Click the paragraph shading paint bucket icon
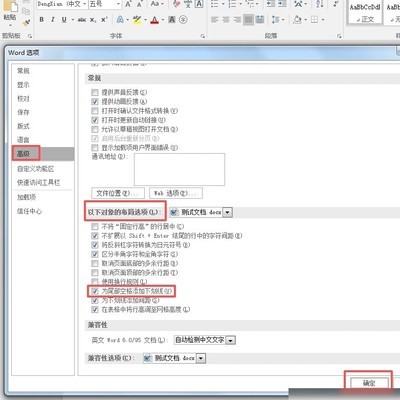 [297, 20]
